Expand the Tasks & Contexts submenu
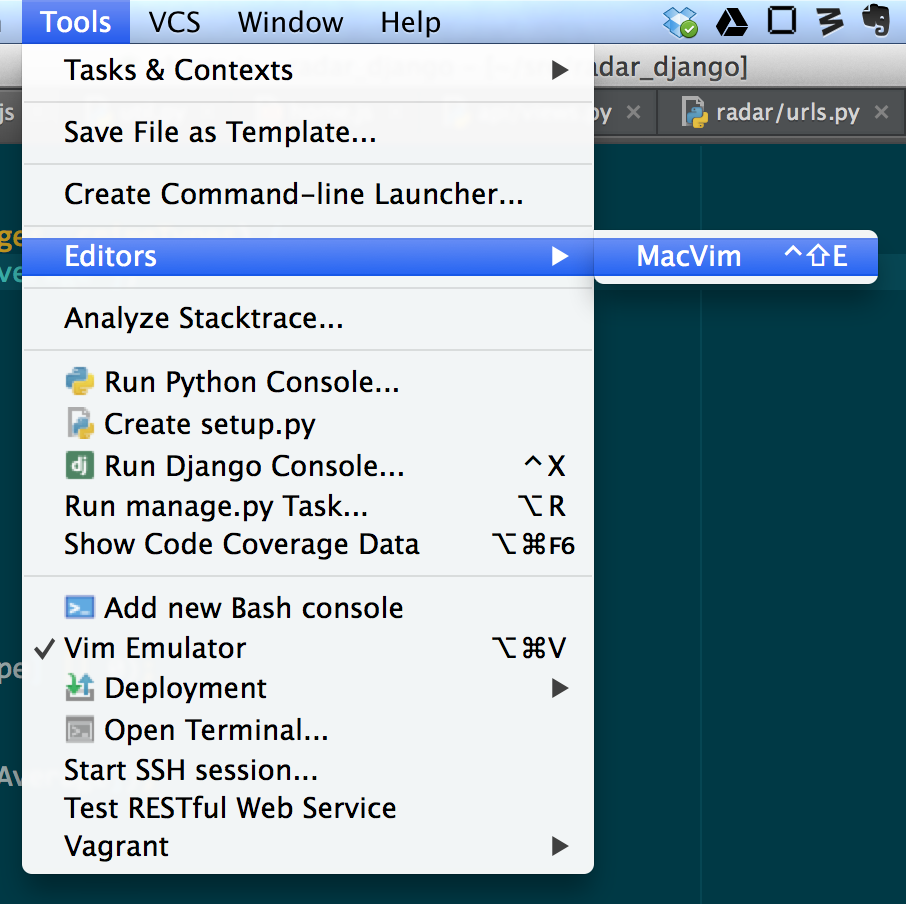The width and height of the screenshot is (906, 904). point(308,70)
